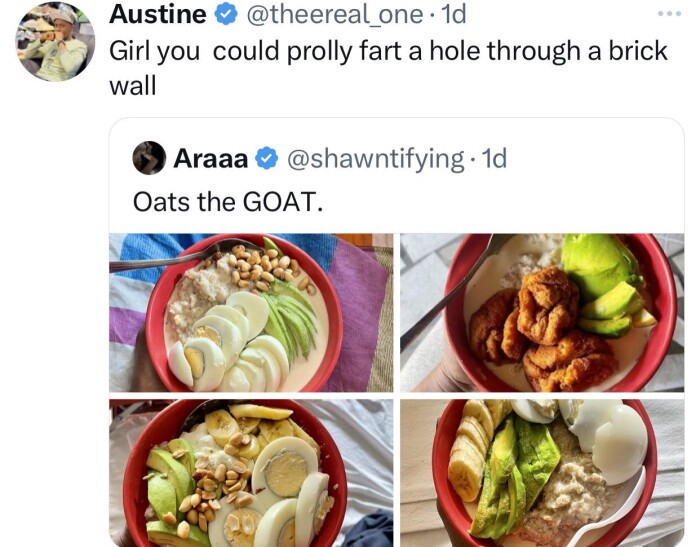Viewport: 700px width, 547px height.
Task: Open the oats with fried chicken photo
Action: tap(542, 313)
